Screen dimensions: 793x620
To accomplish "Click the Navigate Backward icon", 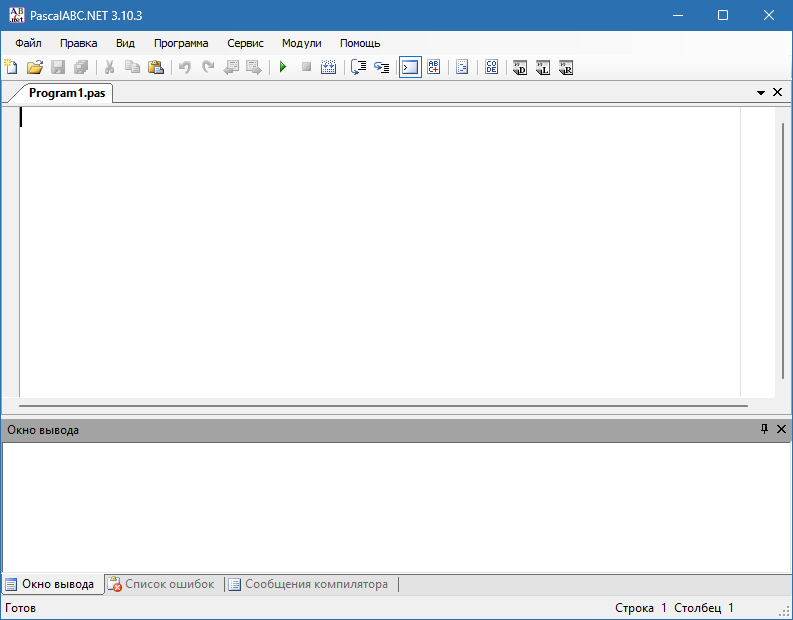I will click(231, 67).
